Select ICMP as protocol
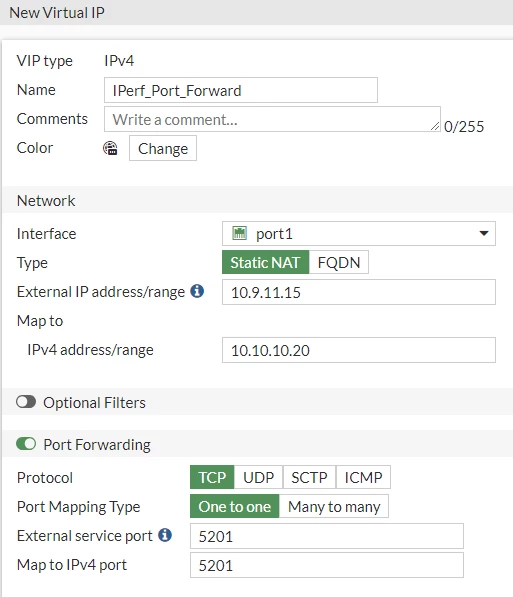 click(x=363, y=477)
